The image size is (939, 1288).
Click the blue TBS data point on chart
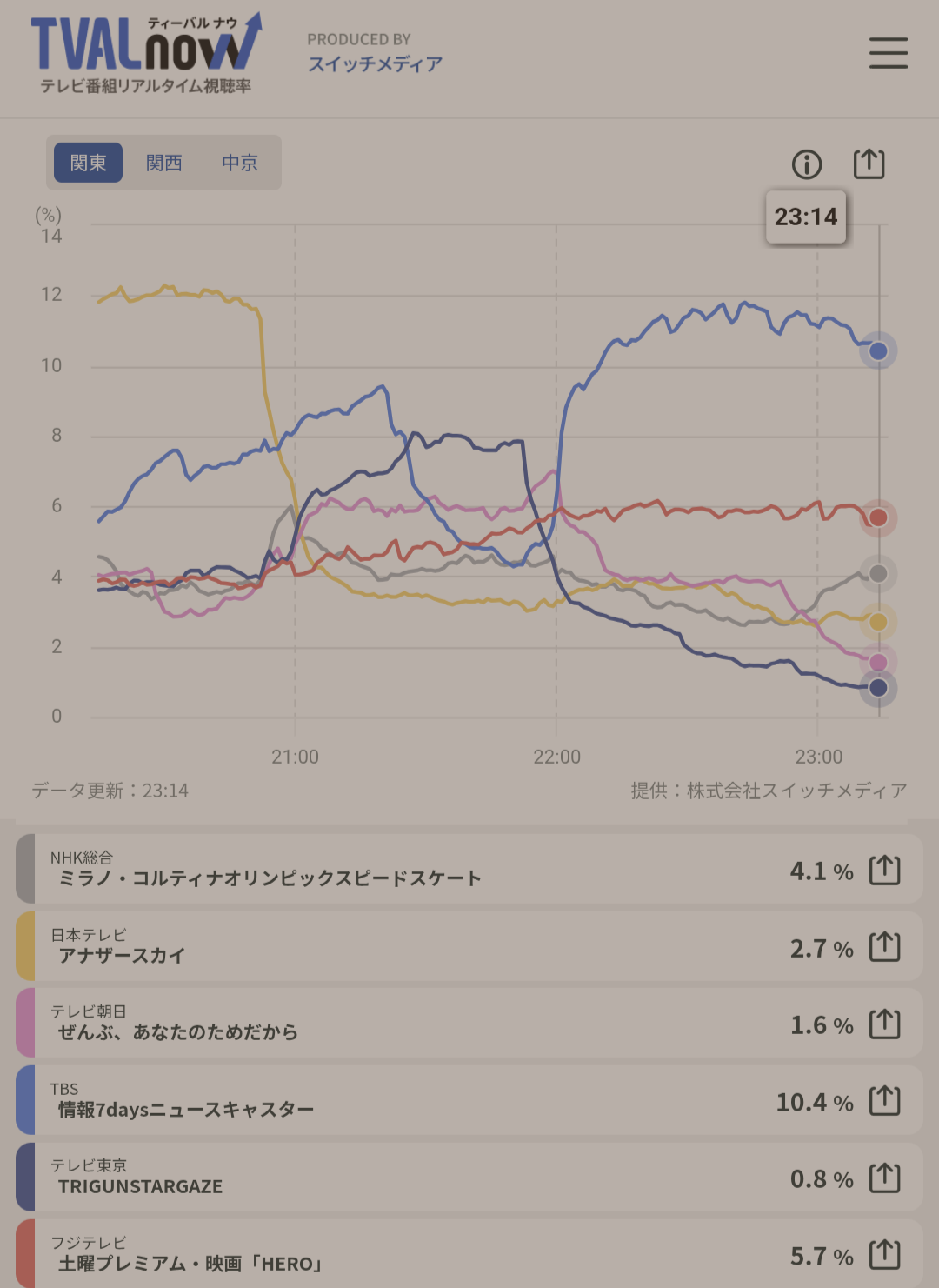(878, 350)
